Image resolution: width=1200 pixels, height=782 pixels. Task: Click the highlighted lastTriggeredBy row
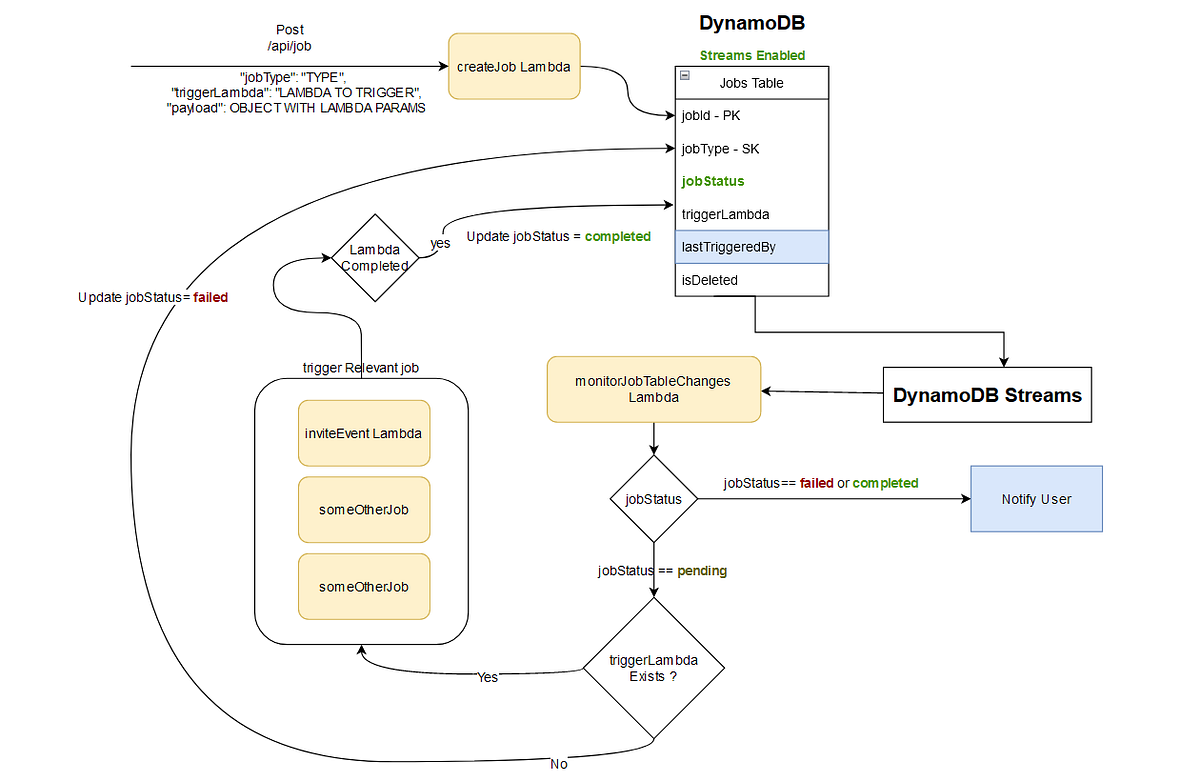coord(752,247)
